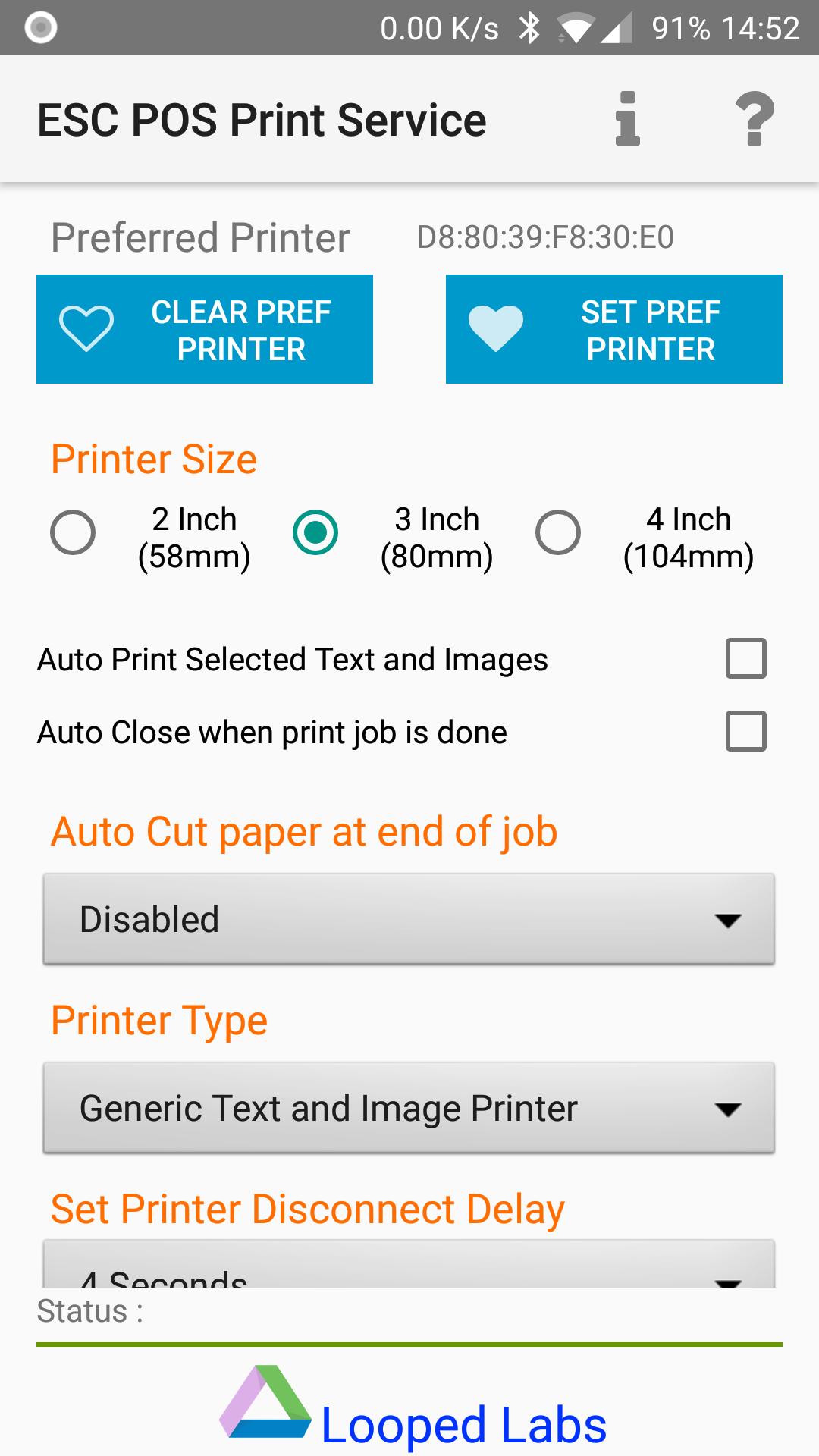This screenshot has height=1456, width=819.
Task: Enable Auto Close when print job is done
Action: 746,731
